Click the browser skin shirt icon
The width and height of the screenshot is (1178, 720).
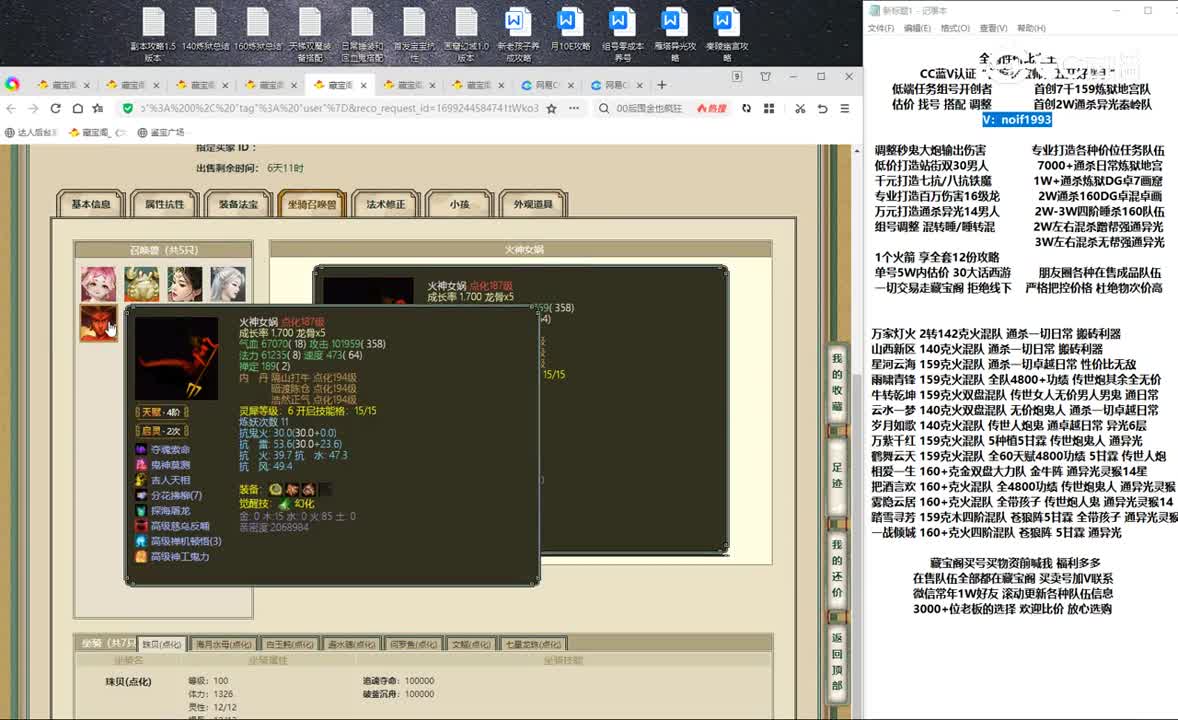click(766, 77)
